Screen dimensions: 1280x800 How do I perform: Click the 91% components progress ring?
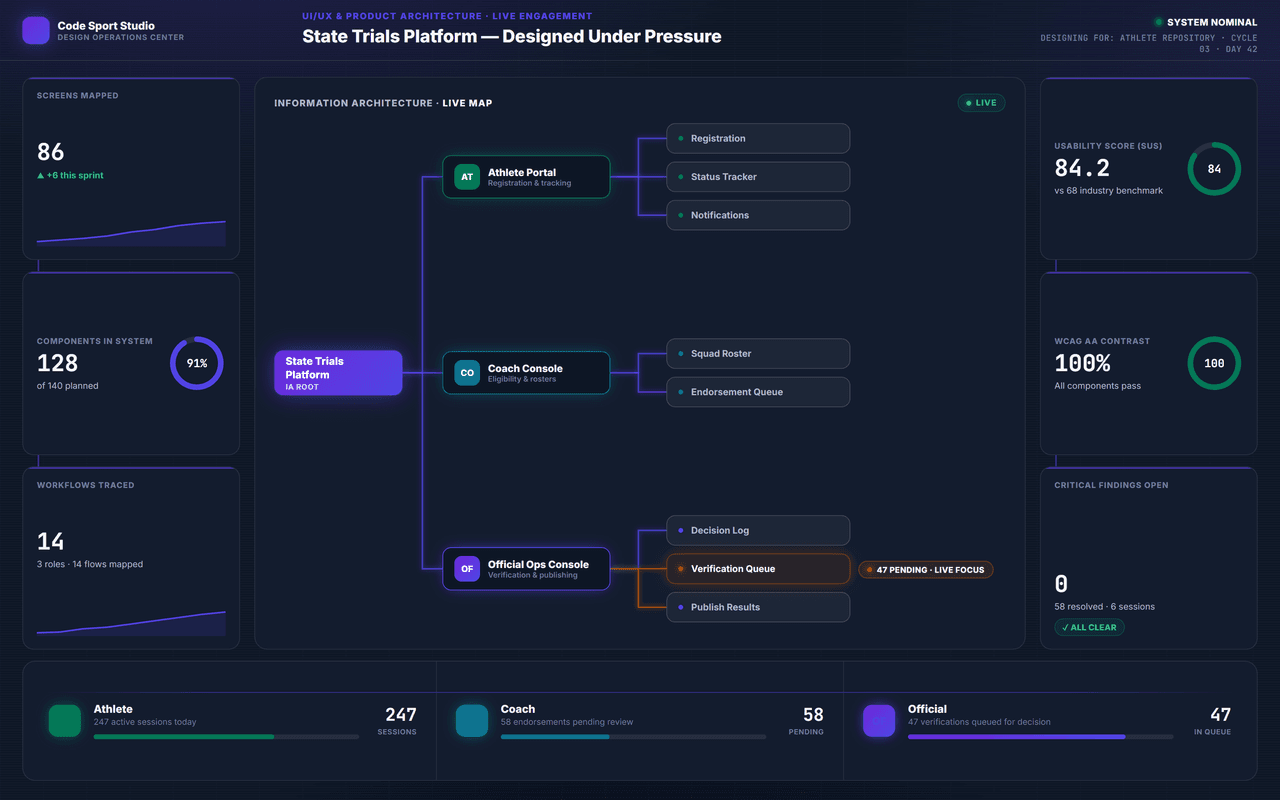click(197, 363)
